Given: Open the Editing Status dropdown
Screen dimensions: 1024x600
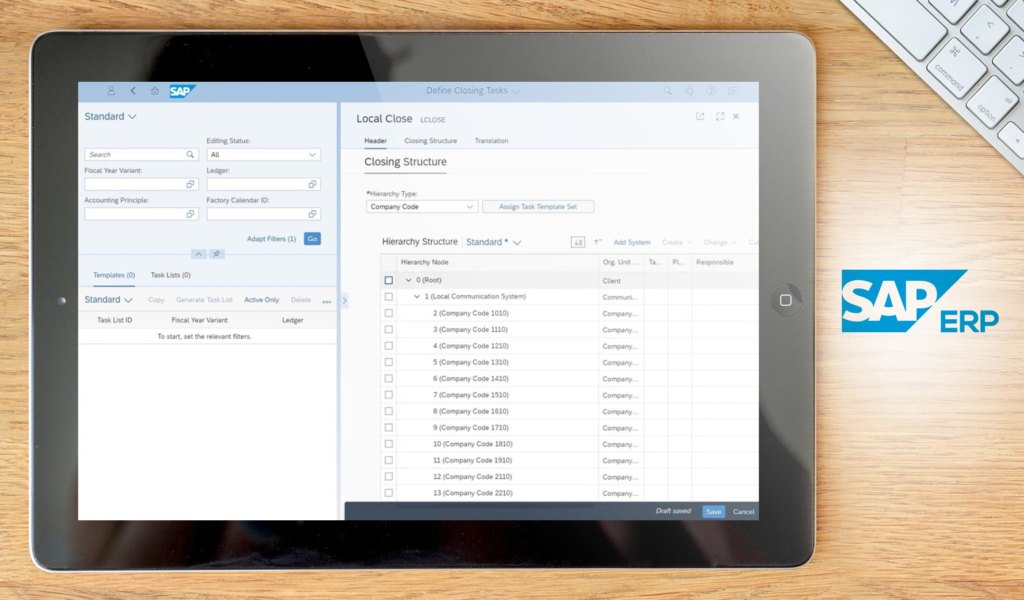Looking at the screenshot, I should tap(263, 155).
